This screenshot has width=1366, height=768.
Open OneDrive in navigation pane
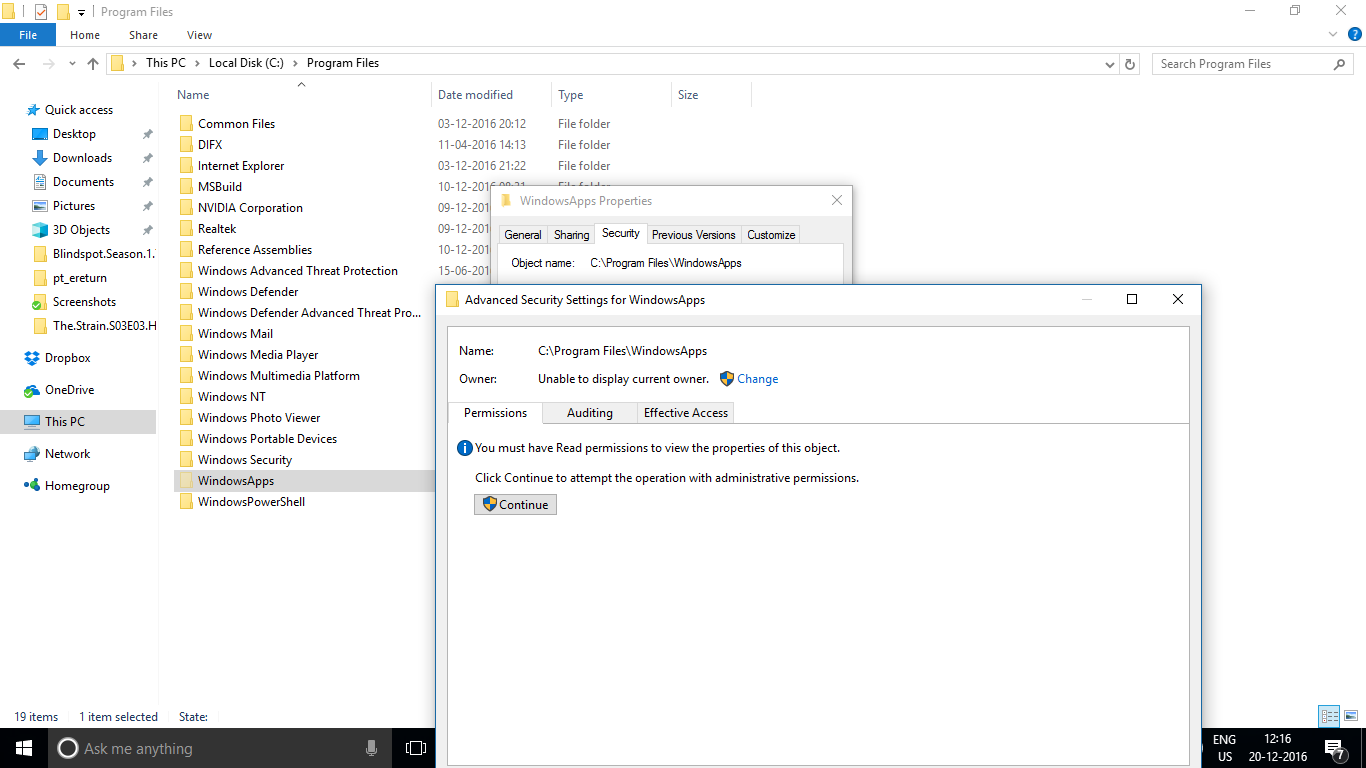click(69, 390)
